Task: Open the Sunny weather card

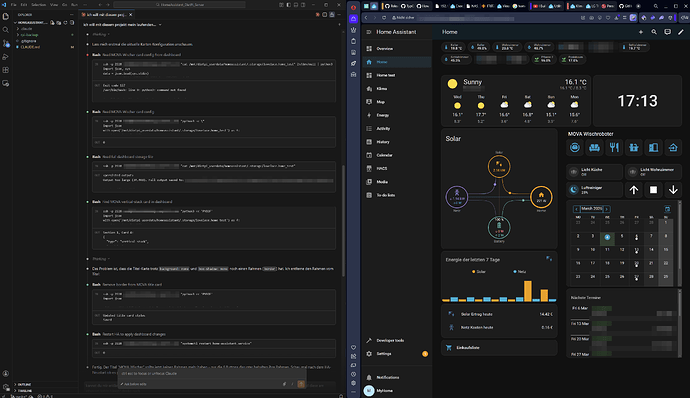Action: (515, 100)
